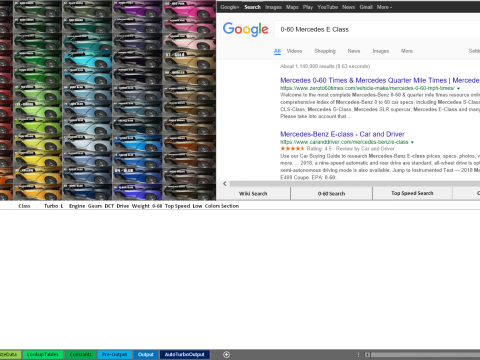Click the sheet tab bar resize dots handle

[x=358, y=355]
